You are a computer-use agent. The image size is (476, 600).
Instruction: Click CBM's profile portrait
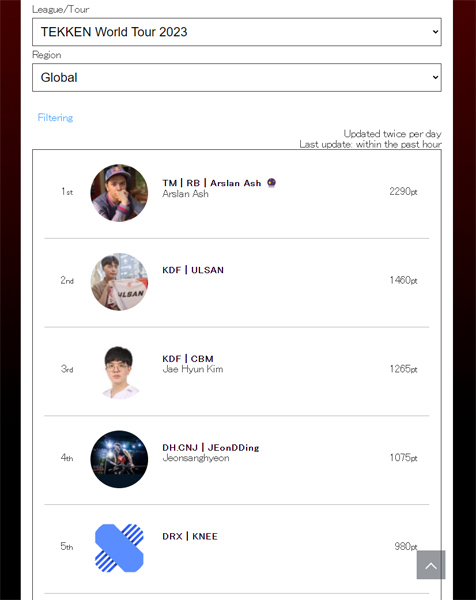pos(119,371)
